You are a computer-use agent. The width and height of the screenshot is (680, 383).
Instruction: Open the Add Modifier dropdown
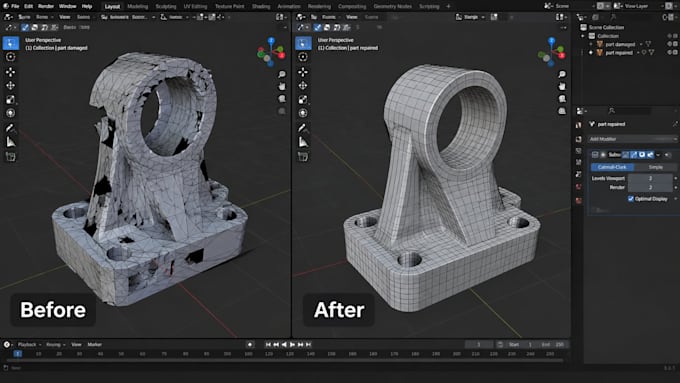(632, 139)
